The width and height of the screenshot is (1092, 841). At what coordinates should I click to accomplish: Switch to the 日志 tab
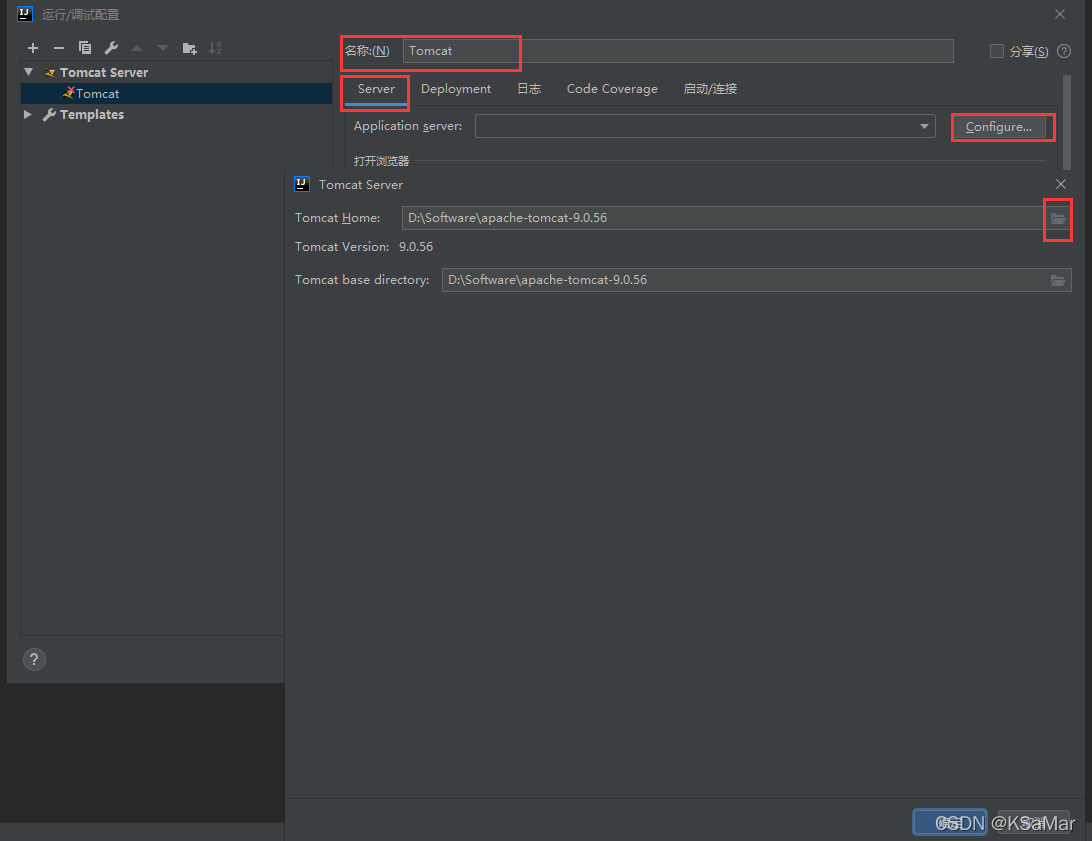(x=529, y=89)
